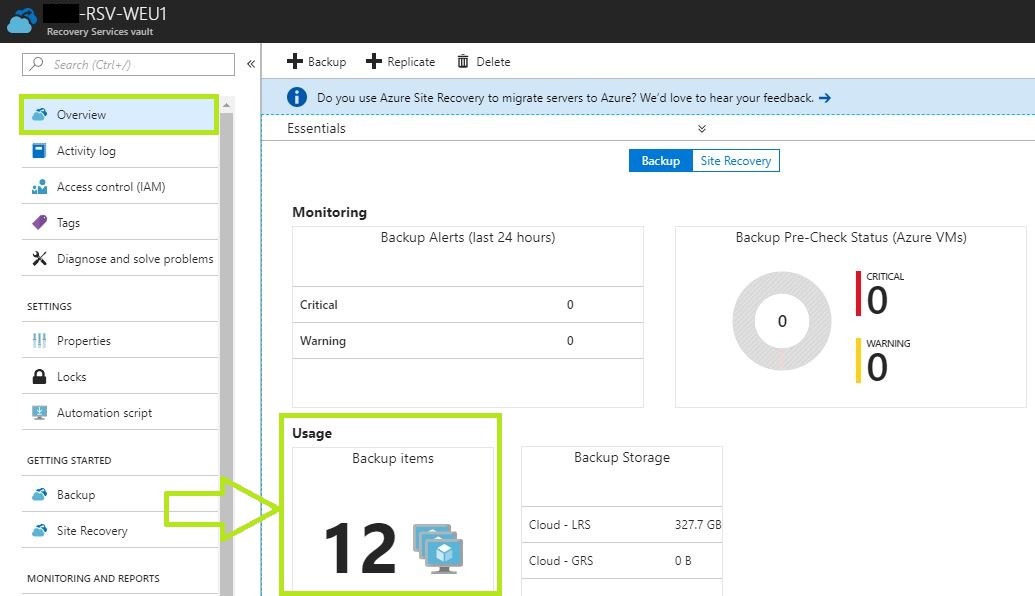Click the Recovery Services vault cloud icon
This screenshot has height=596, width=1035.
[x=21, y=20]
